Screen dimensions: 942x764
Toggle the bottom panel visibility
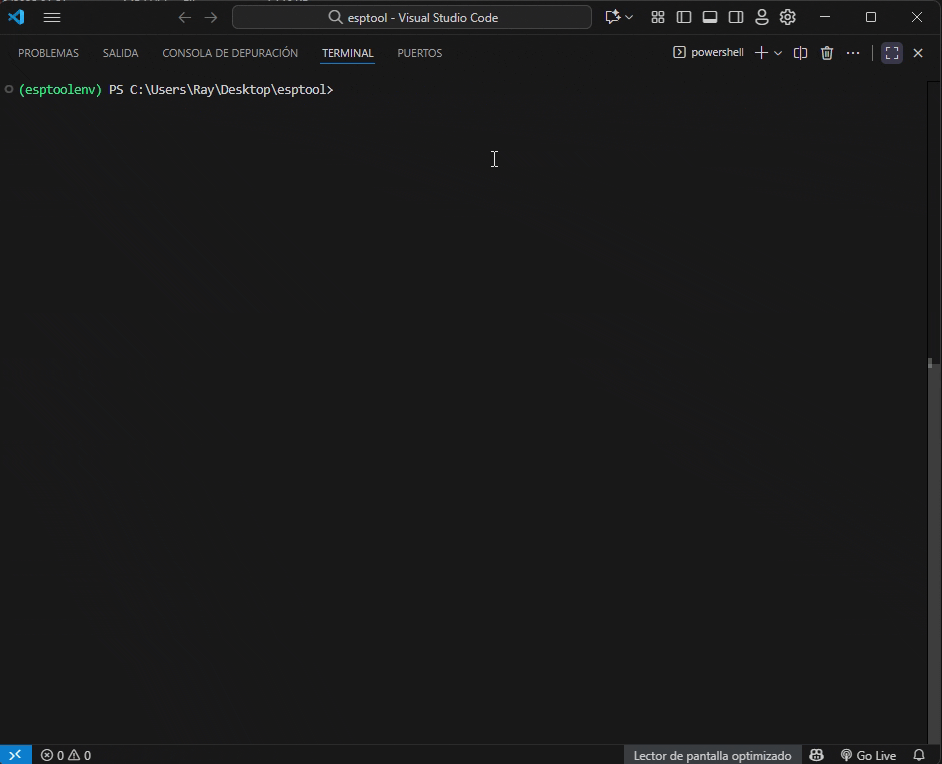click(710, 17)
